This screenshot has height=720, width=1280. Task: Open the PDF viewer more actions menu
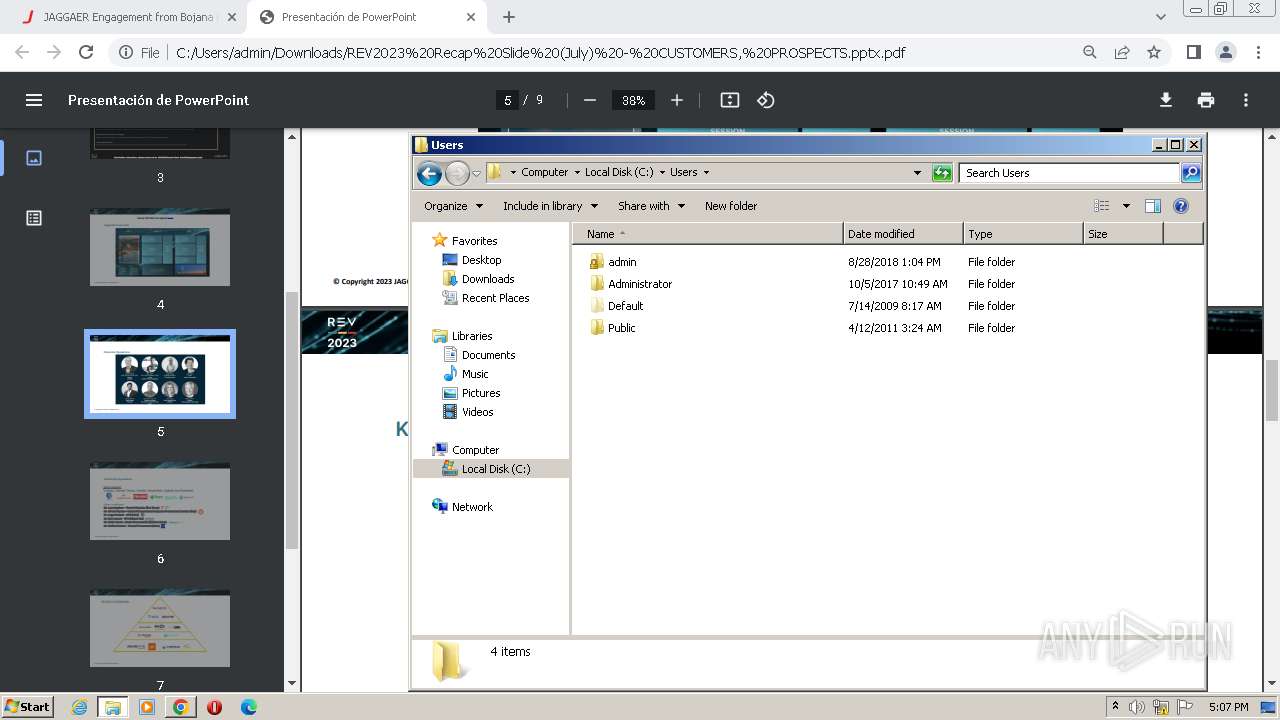tap(1246, 100)
